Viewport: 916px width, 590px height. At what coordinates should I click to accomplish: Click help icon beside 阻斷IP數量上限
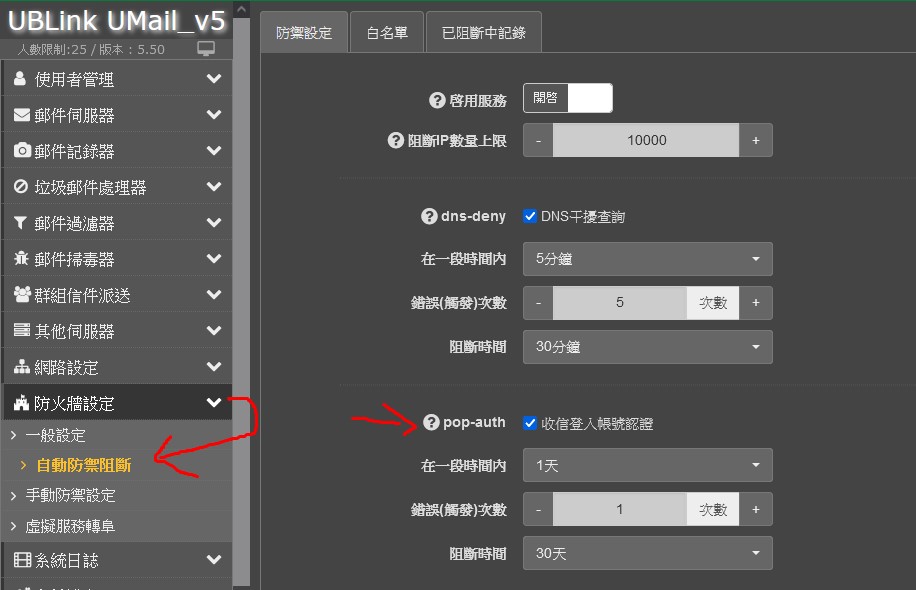[x=395, y=141]
